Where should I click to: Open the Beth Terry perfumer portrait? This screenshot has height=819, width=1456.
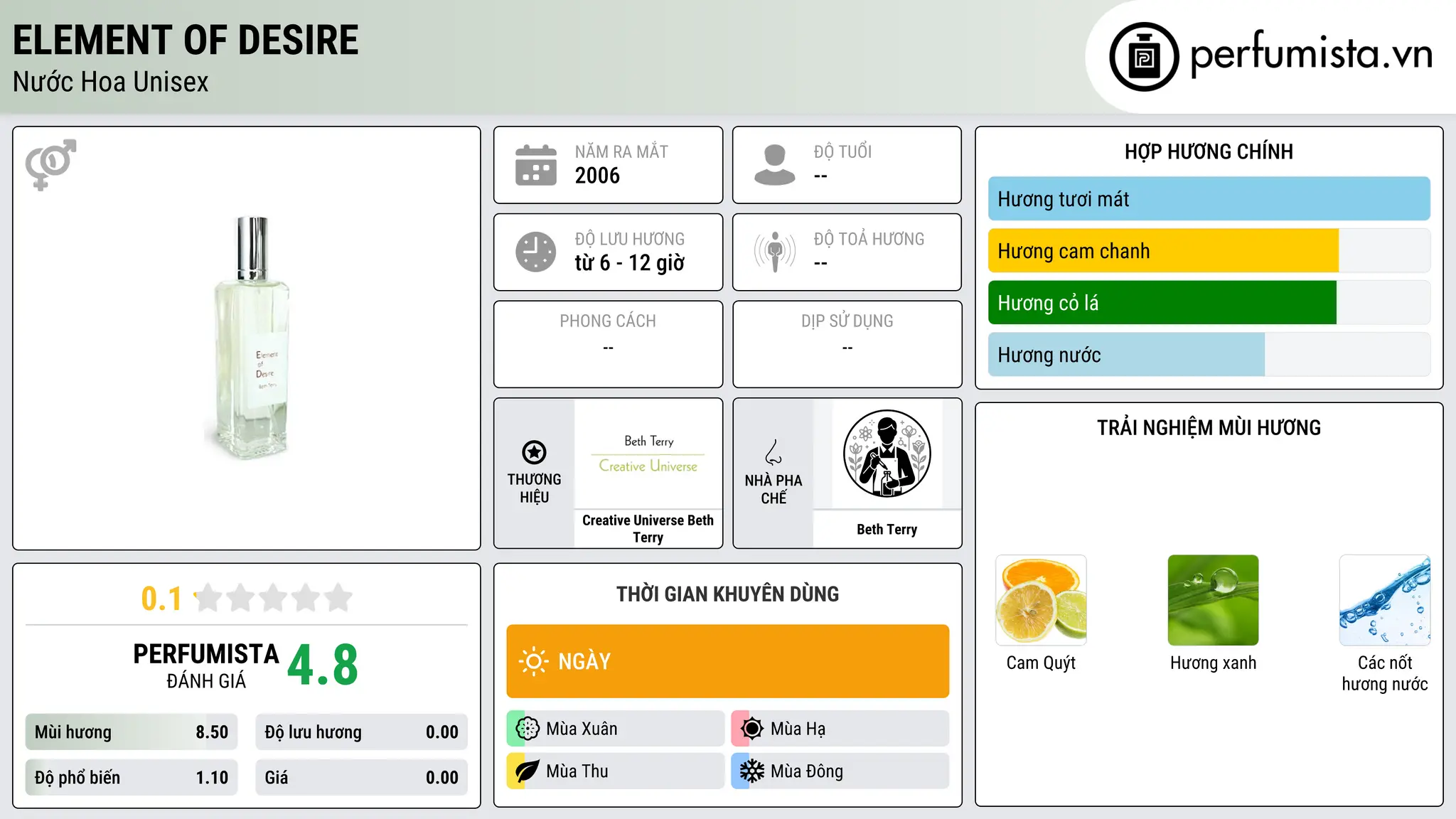[887, 454]
